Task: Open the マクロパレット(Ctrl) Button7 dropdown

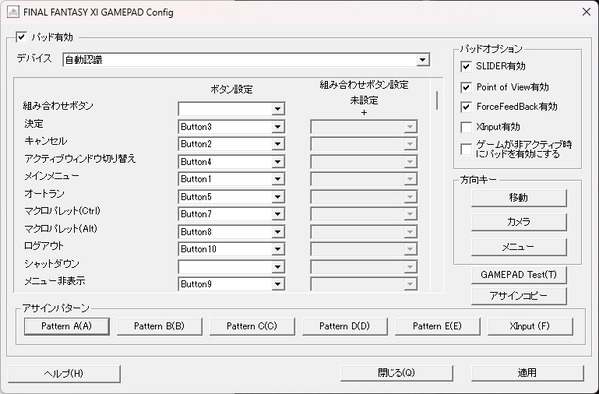Action: click(x=231, y=214)
